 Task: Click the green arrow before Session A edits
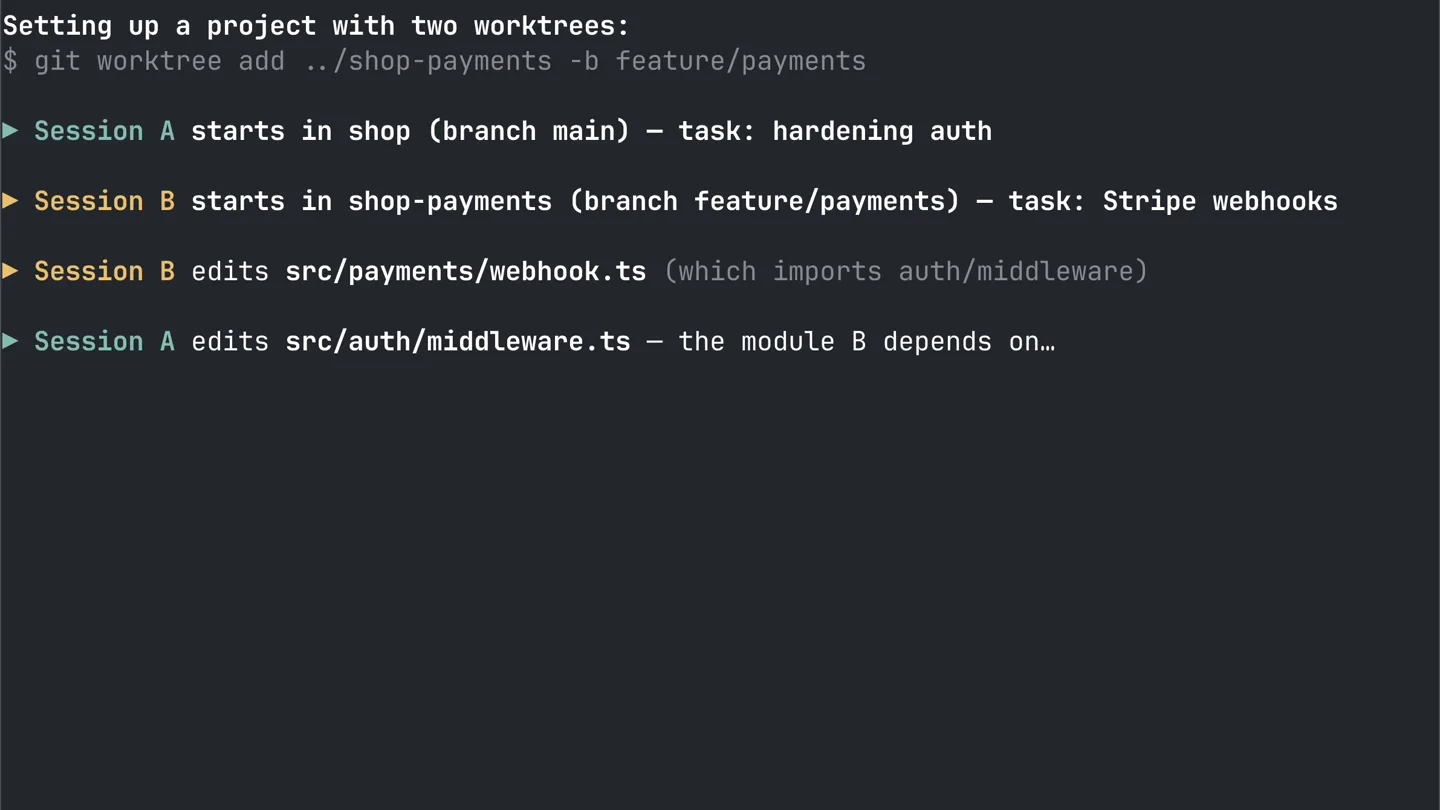(11, 340)
